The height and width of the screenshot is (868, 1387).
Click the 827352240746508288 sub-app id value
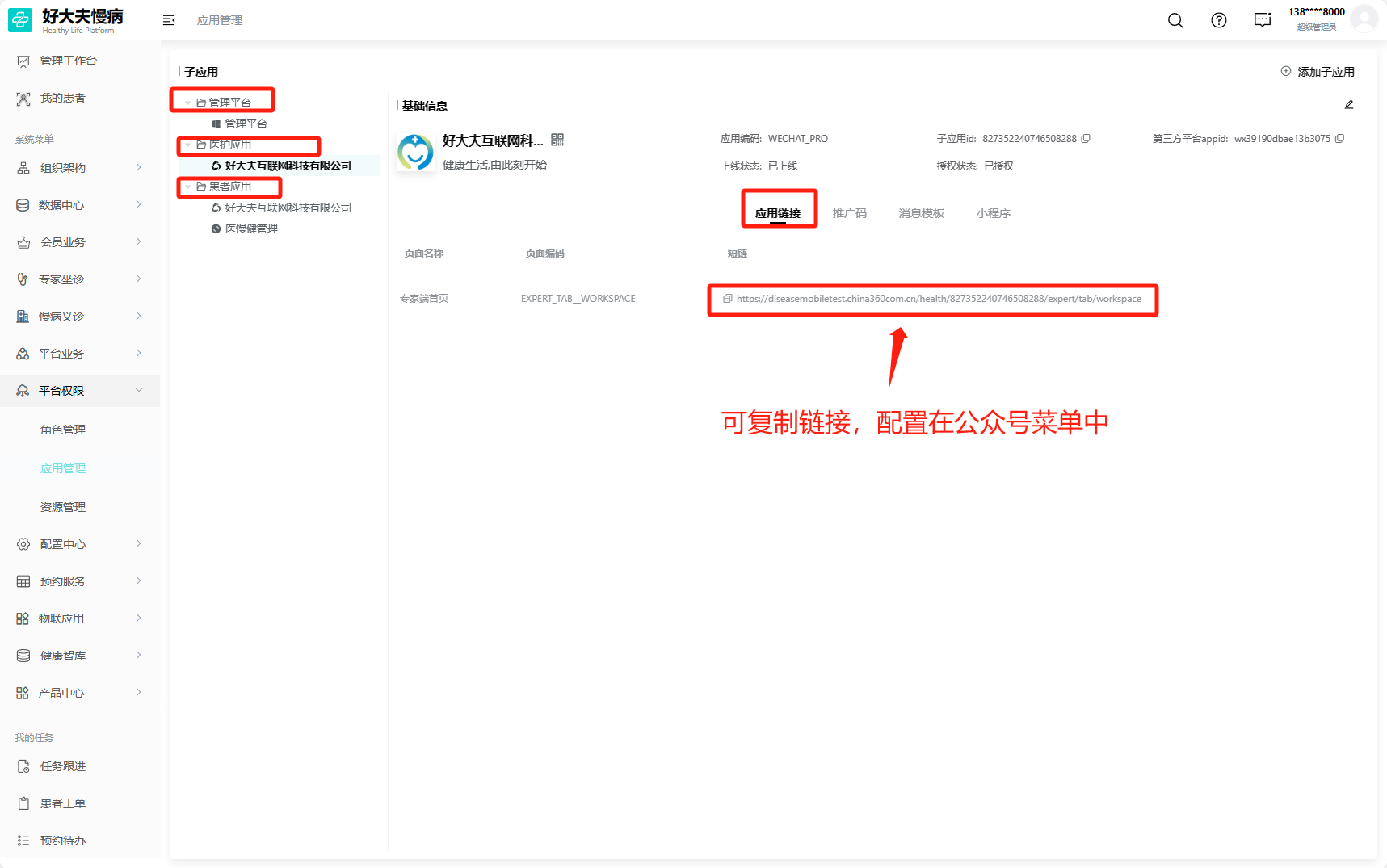1029,139
